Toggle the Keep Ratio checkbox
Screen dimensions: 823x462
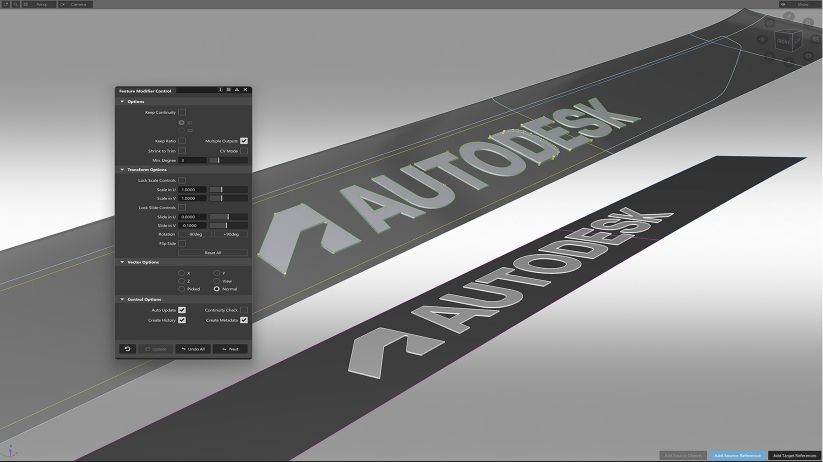182,141
